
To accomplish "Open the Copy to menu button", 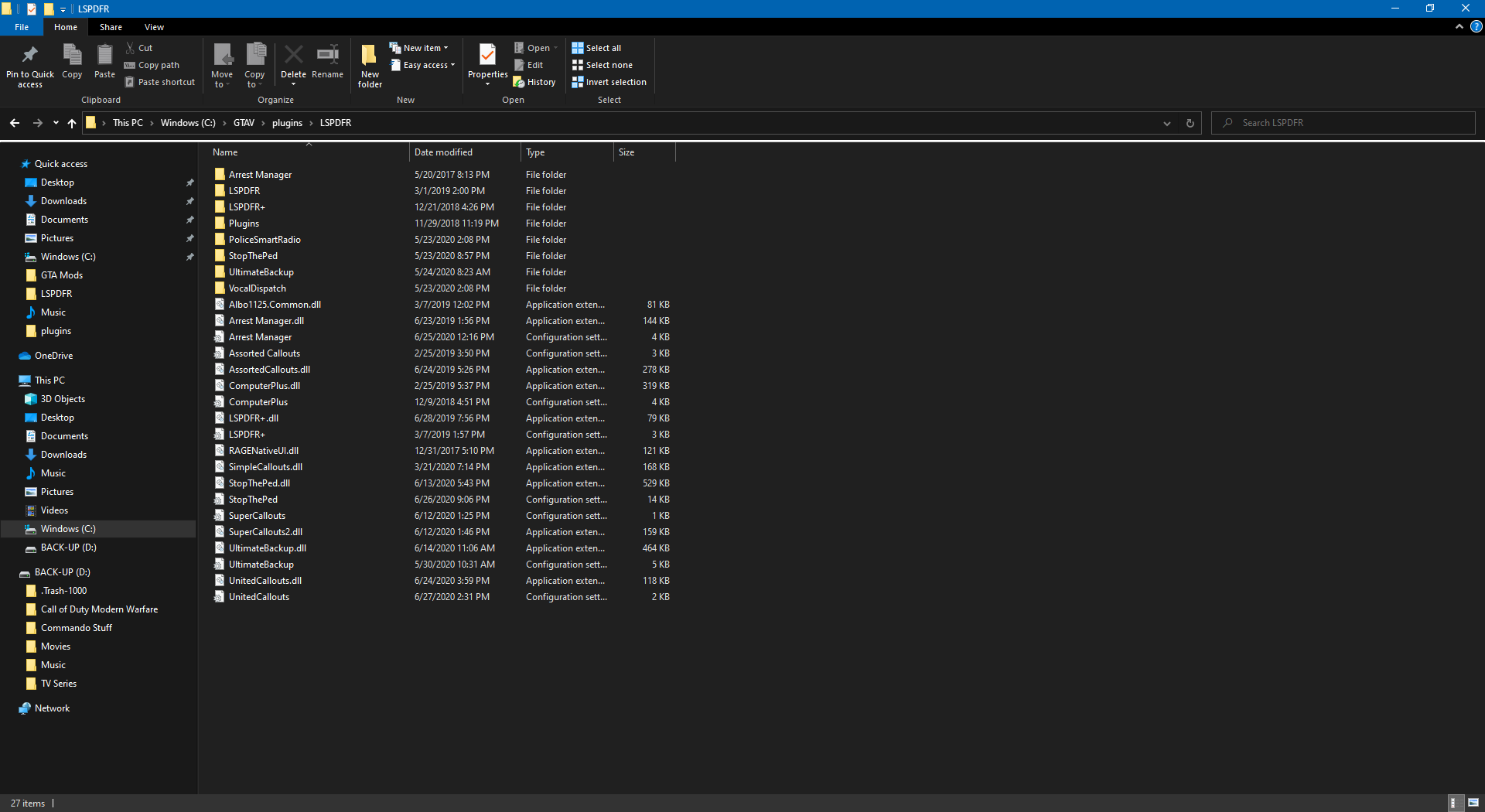I will tap(254, 66).
